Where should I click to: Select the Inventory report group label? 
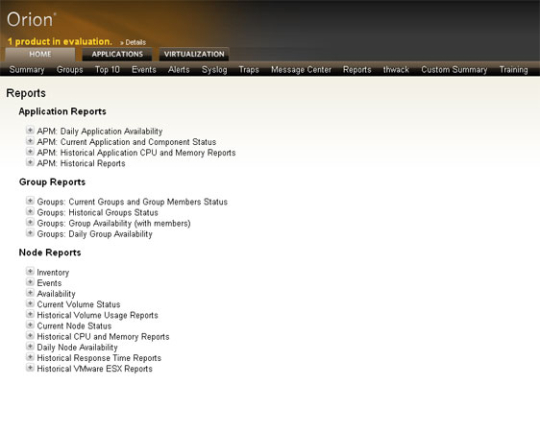pyautogui.click(x=53, y=272)
